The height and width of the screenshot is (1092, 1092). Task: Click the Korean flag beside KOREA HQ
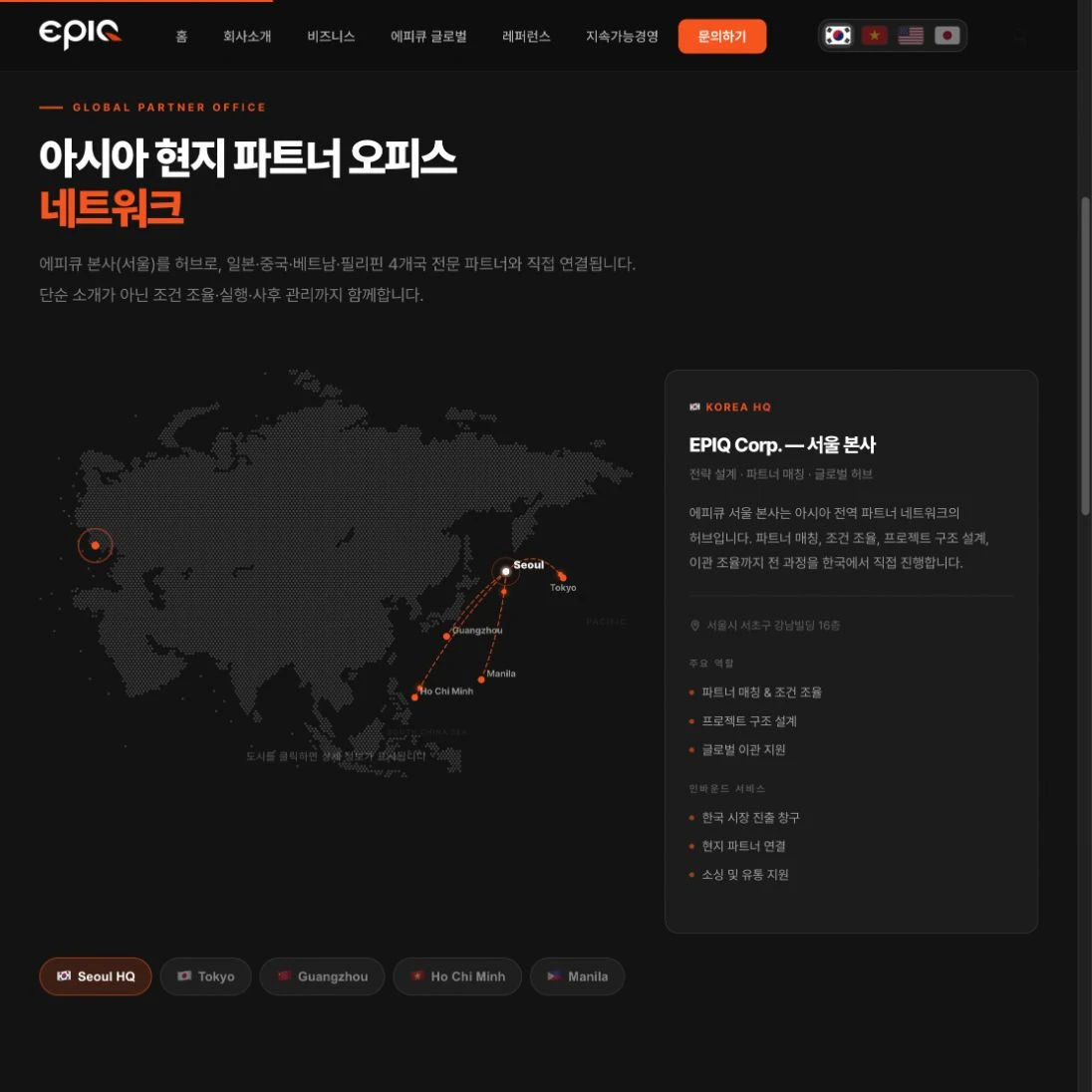click(694, 407)
